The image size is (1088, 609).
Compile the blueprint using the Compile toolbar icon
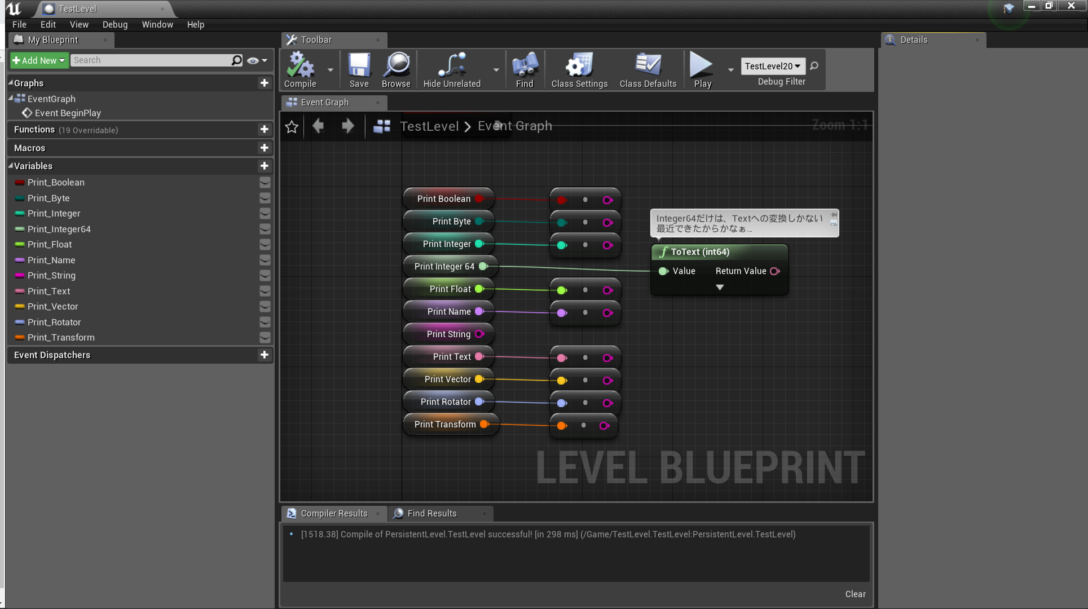pos(300,66)
